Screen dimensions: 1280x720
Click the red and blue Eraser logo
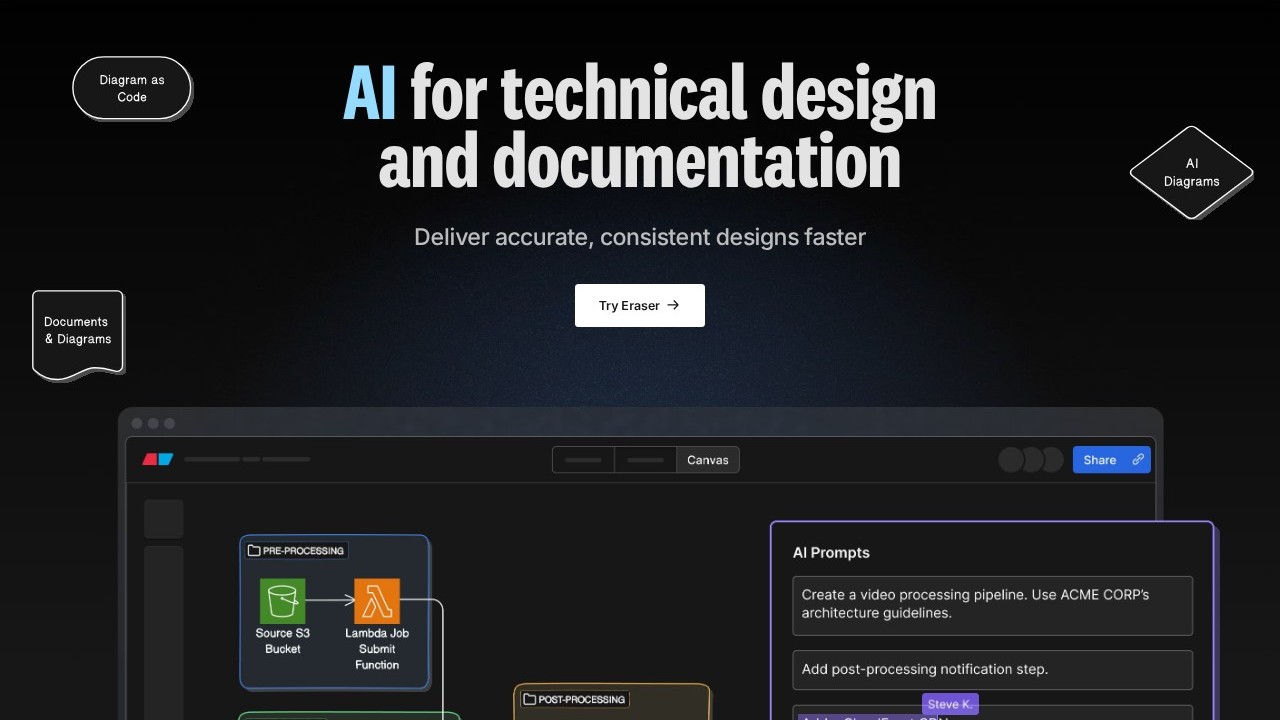click(x=158, y=460)
